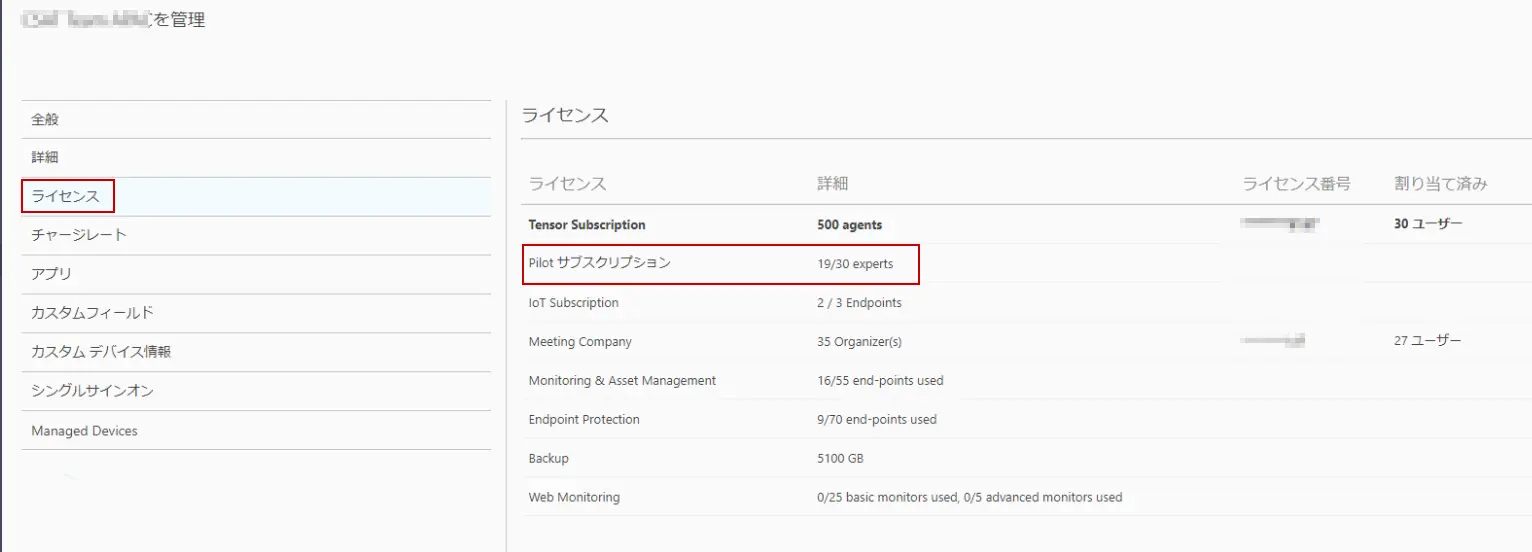Click the 35 Organizer(s) value

tap(859, 342)
